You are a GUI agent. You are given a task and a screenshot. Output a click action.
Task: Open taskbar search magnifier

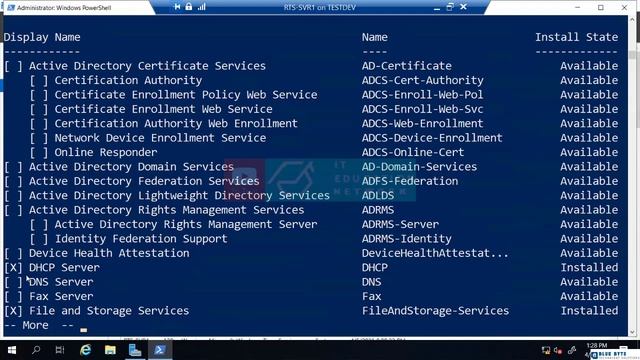pyautogui.click(x=36, y=350)
